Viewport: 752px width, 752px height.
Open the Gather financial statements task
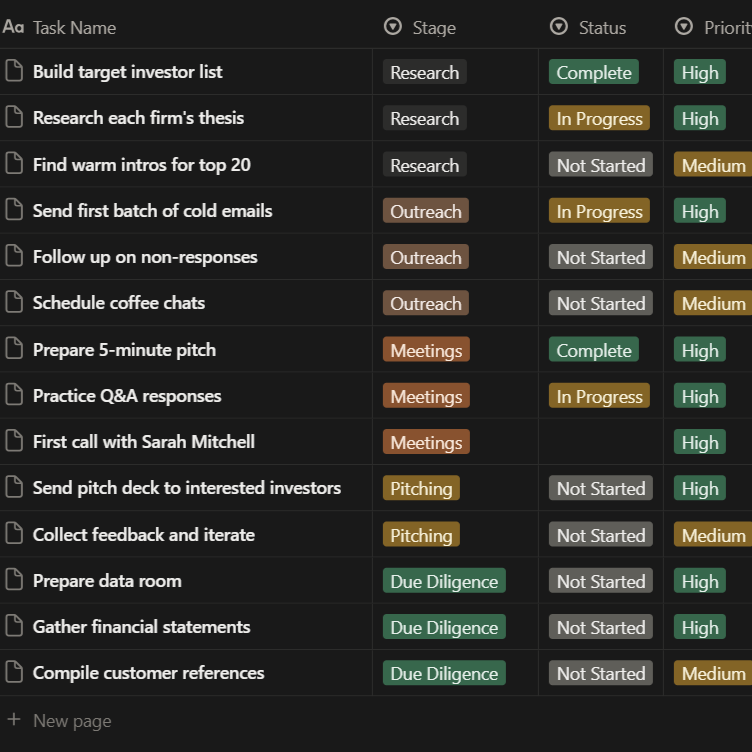pos(141,627)
